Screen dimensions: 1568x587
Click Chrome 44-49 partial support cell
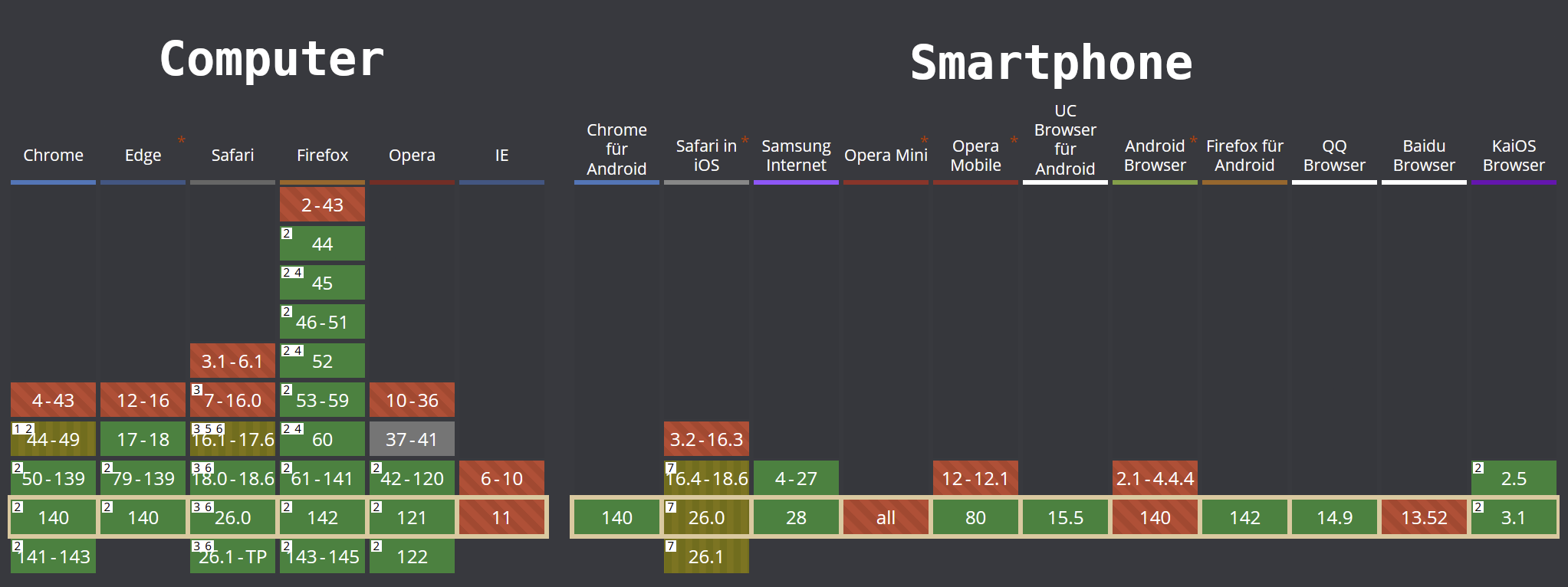click(53, 439)
